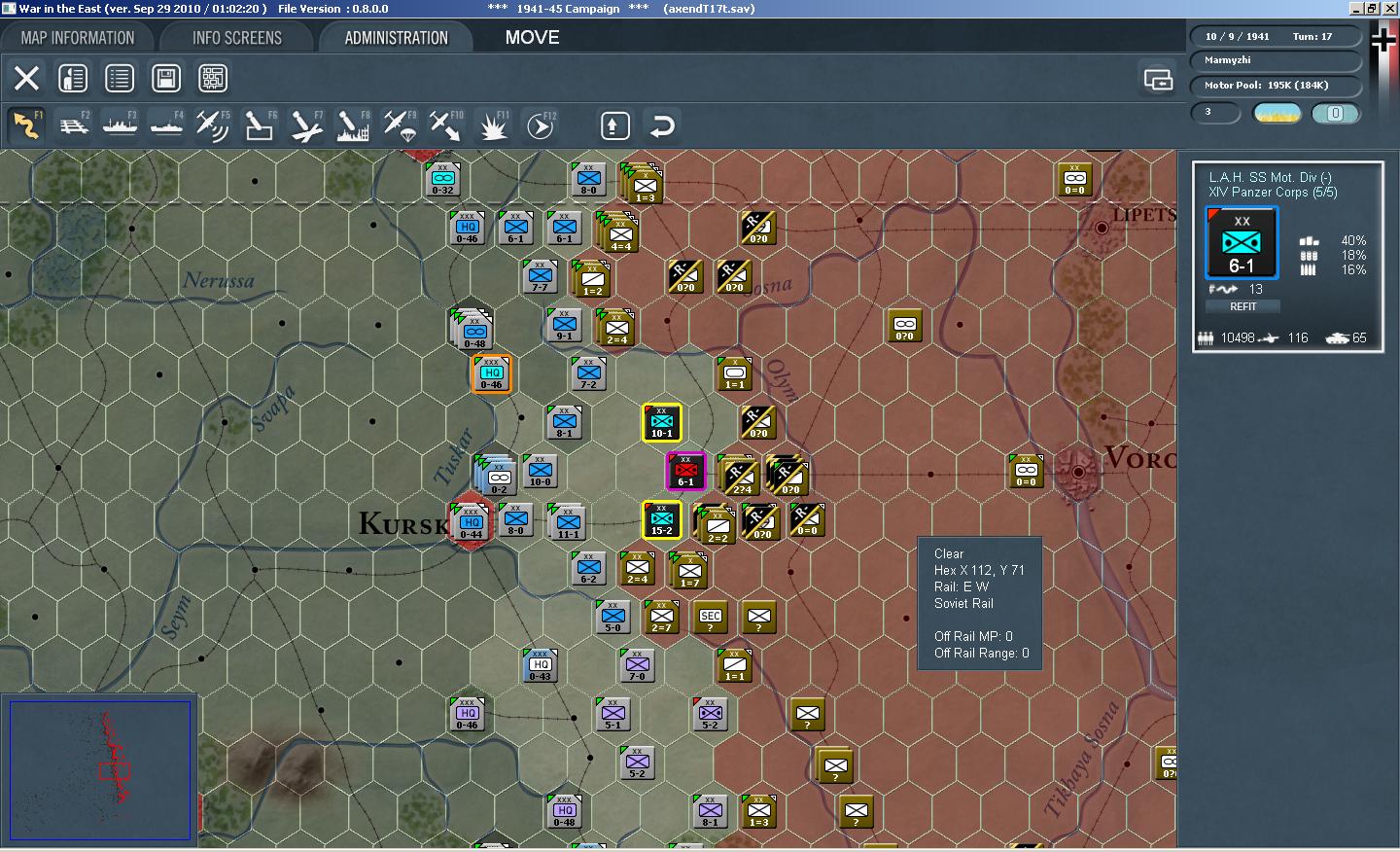Screen dimensions: 1400x852
Task: Activate Bomb Unit mode (F6)
Action: click(260, 125)
